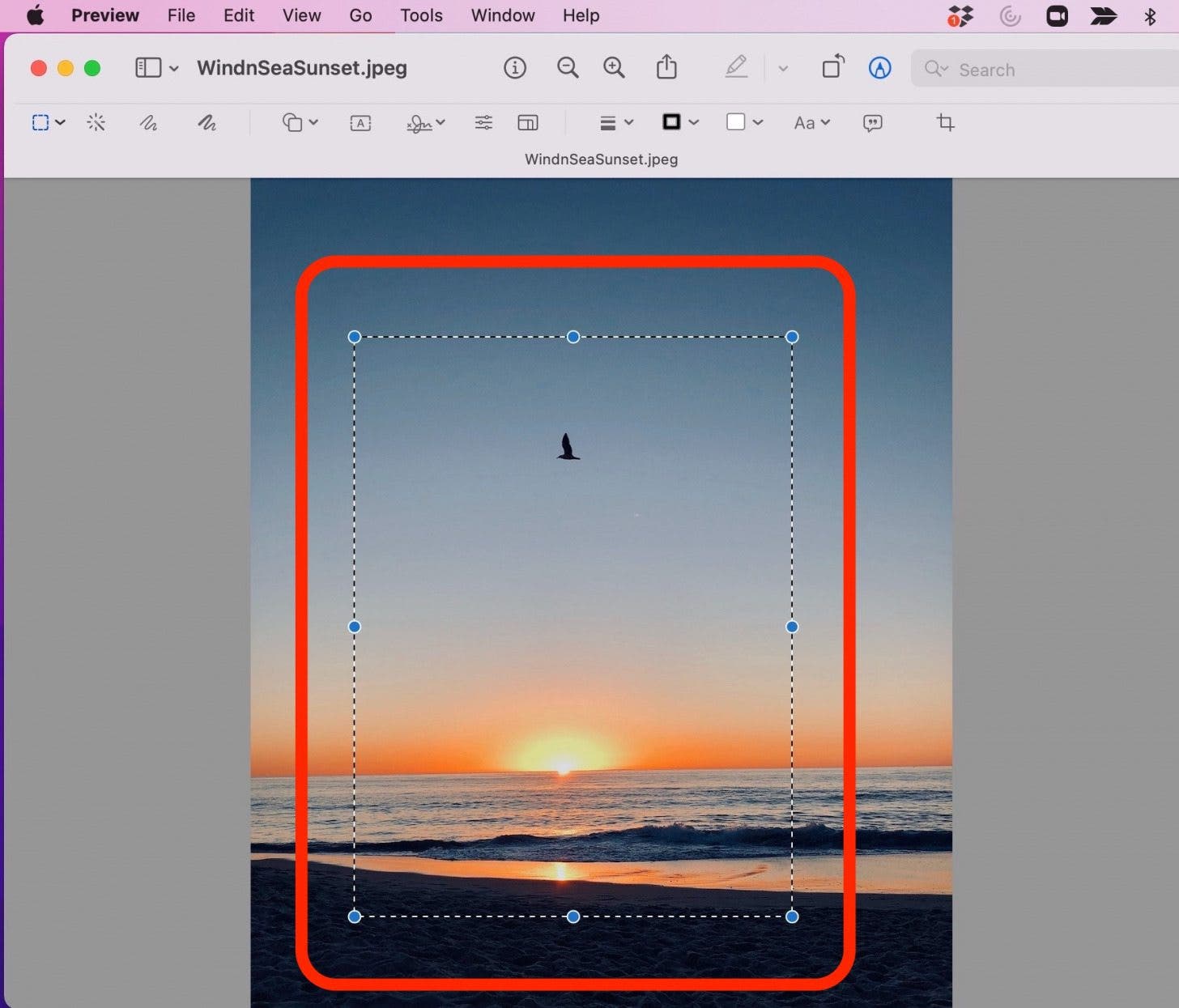The image size is (1179, 1008).
Task: Toggle the Markup toolbar off
Action: (736, 67)
